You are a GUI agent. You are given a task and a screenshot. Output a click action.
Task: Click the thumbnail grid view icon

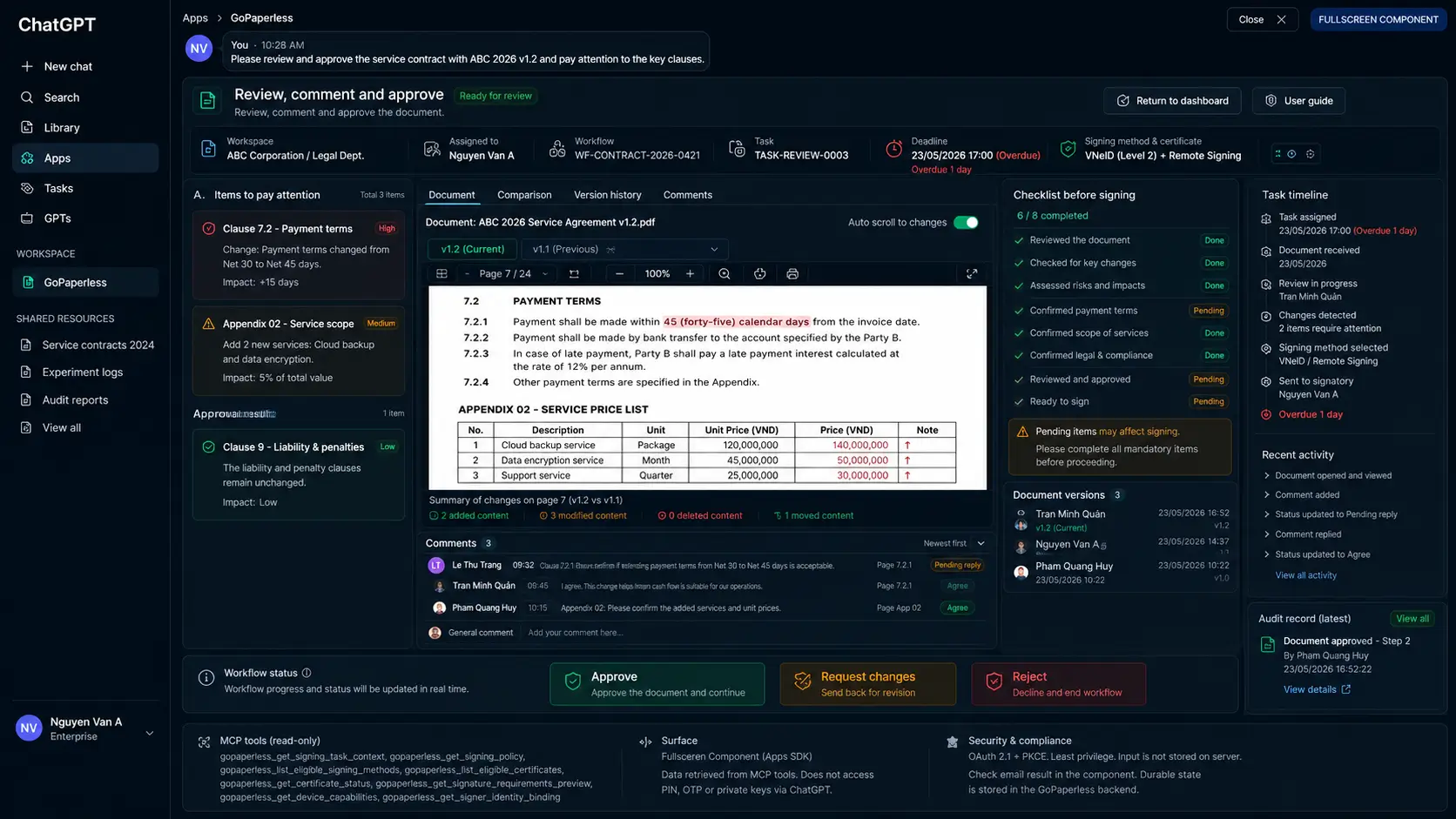[x=442, y=274]
